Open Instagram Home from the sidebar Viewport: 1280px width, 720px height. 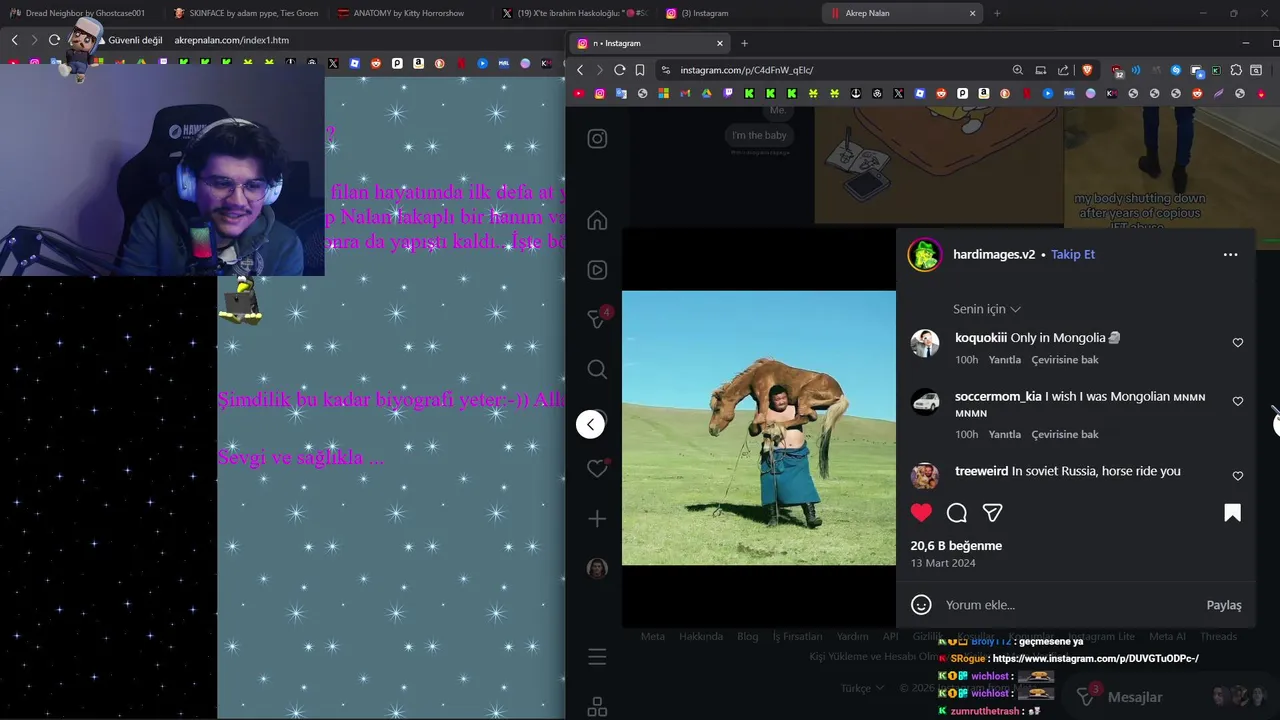coord(597,220)
